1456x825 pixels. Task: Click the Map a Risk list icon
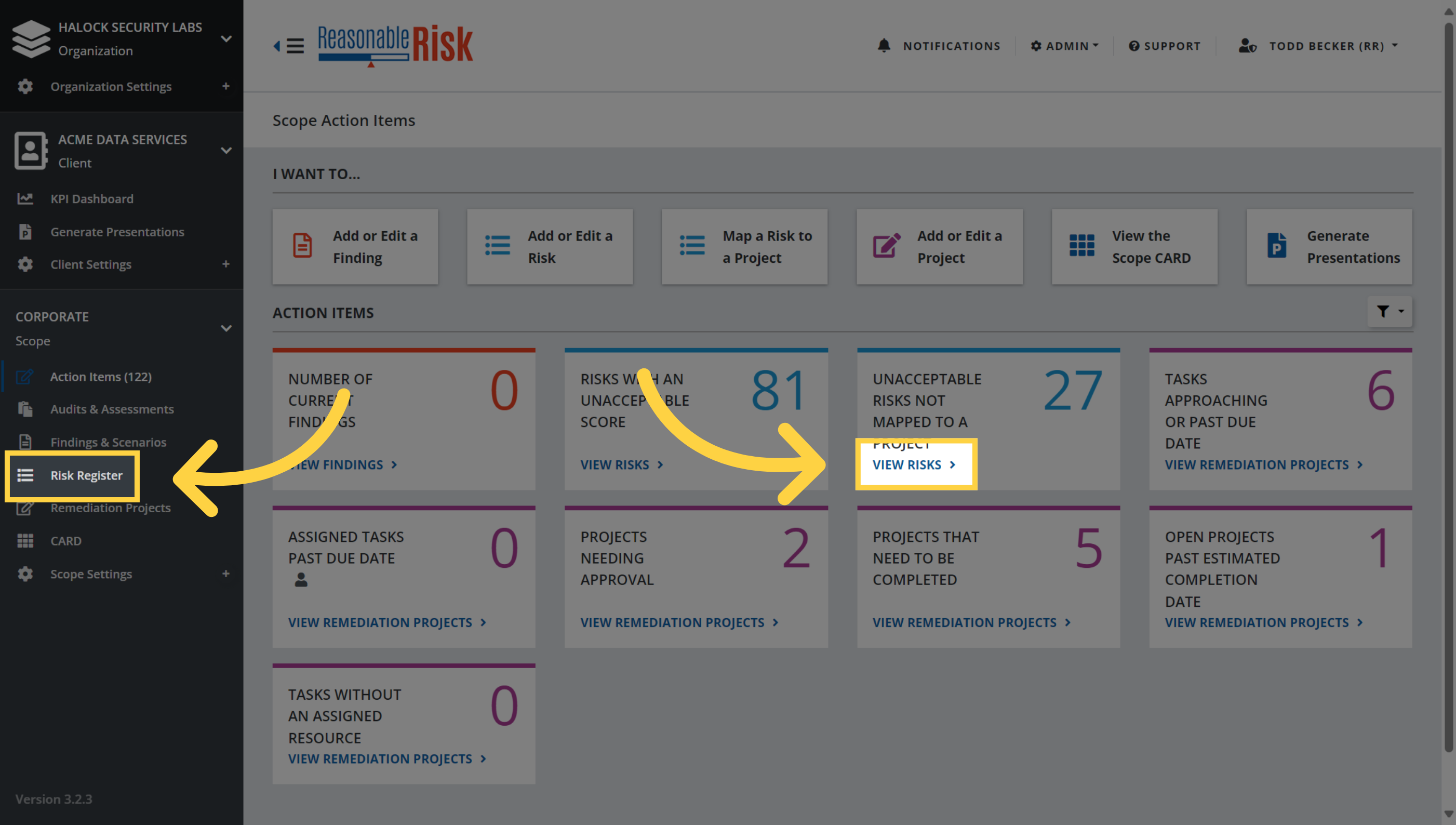(x=692, y=245)
